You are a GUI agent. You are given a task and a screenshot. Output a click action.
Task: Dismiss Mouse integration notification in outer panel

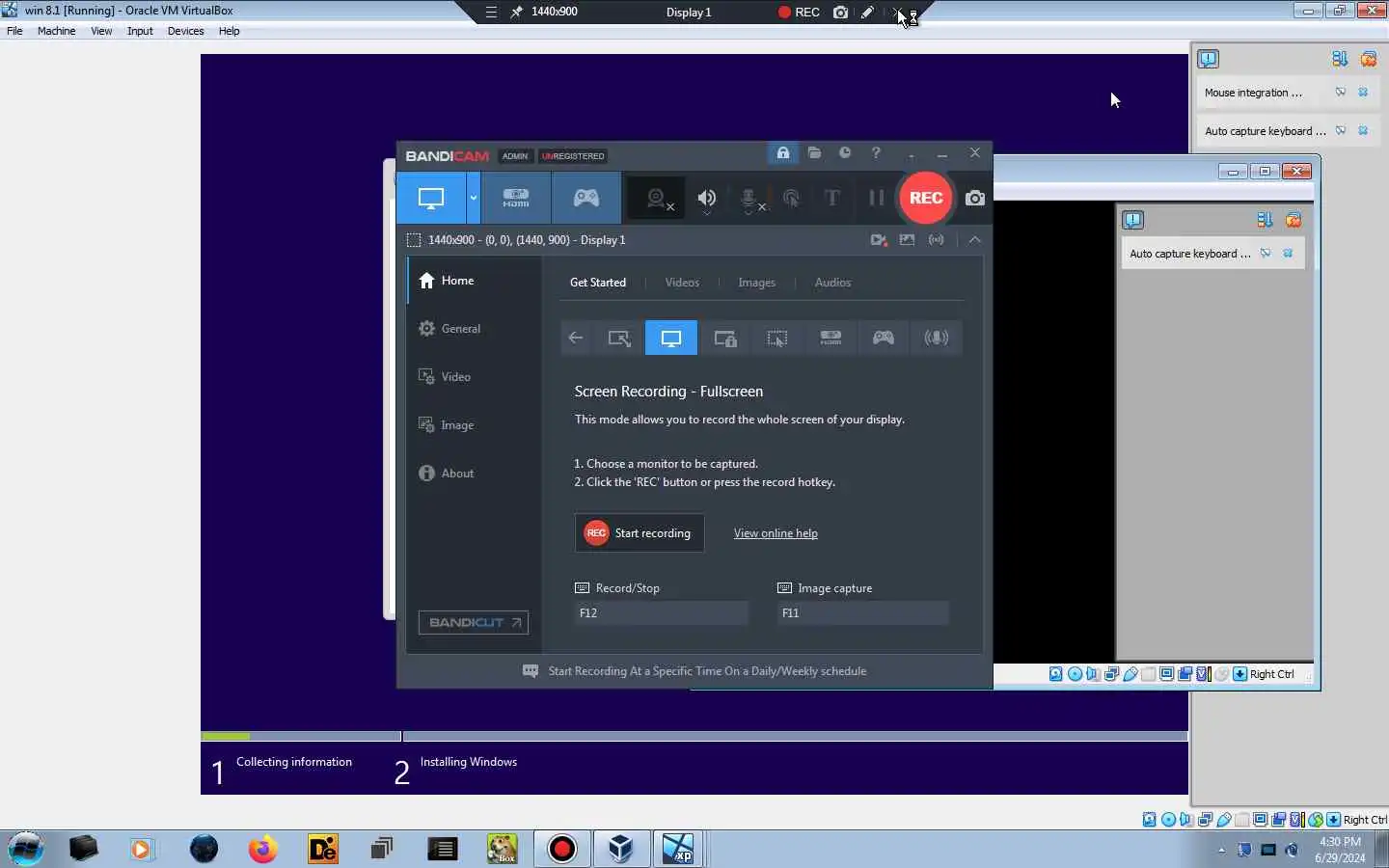coord(1363,93)
